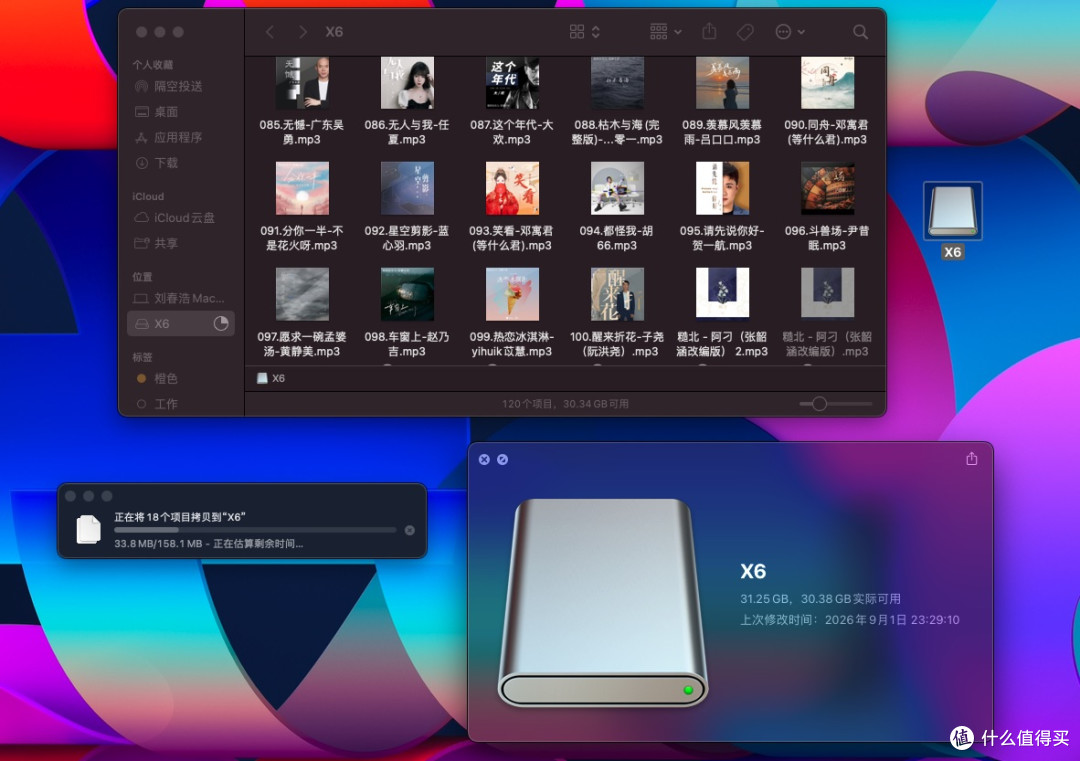Select 094.都怪我-胡66.mp3 file
The image size is (1080, 761).
pos(617,207)
